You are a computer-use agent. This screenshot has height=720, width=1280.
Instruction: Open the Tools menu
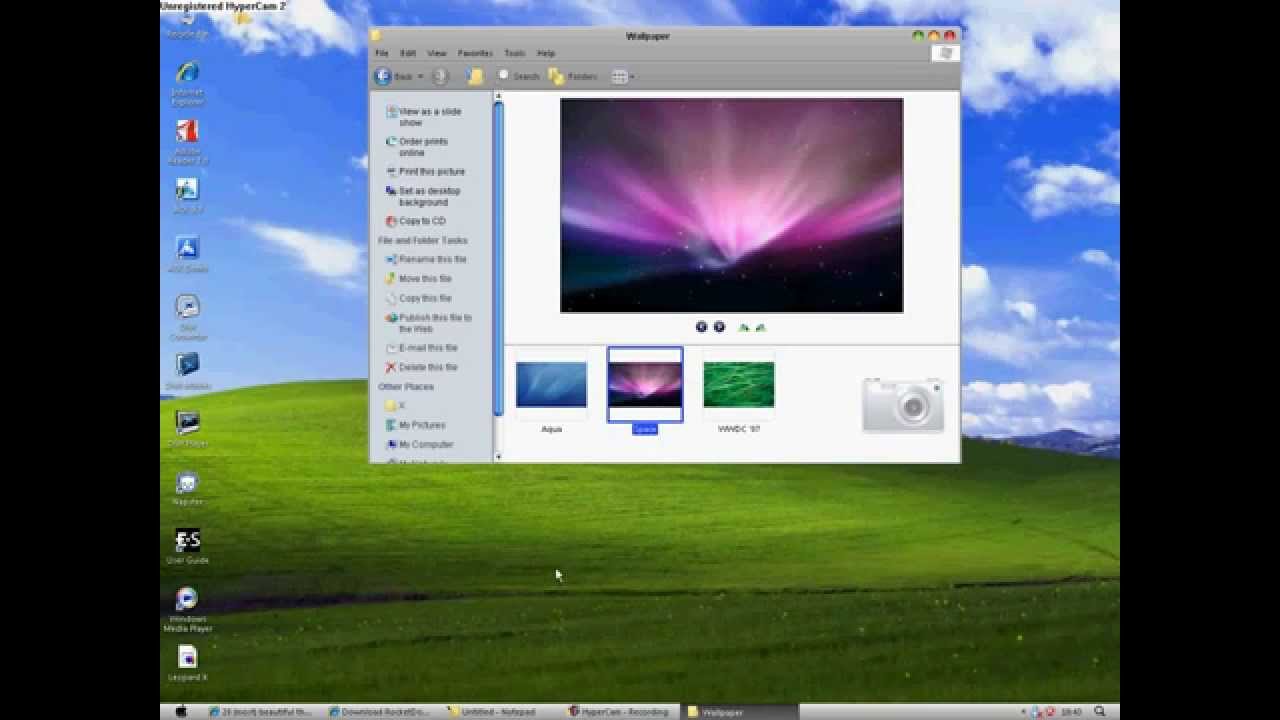[515, 53]
